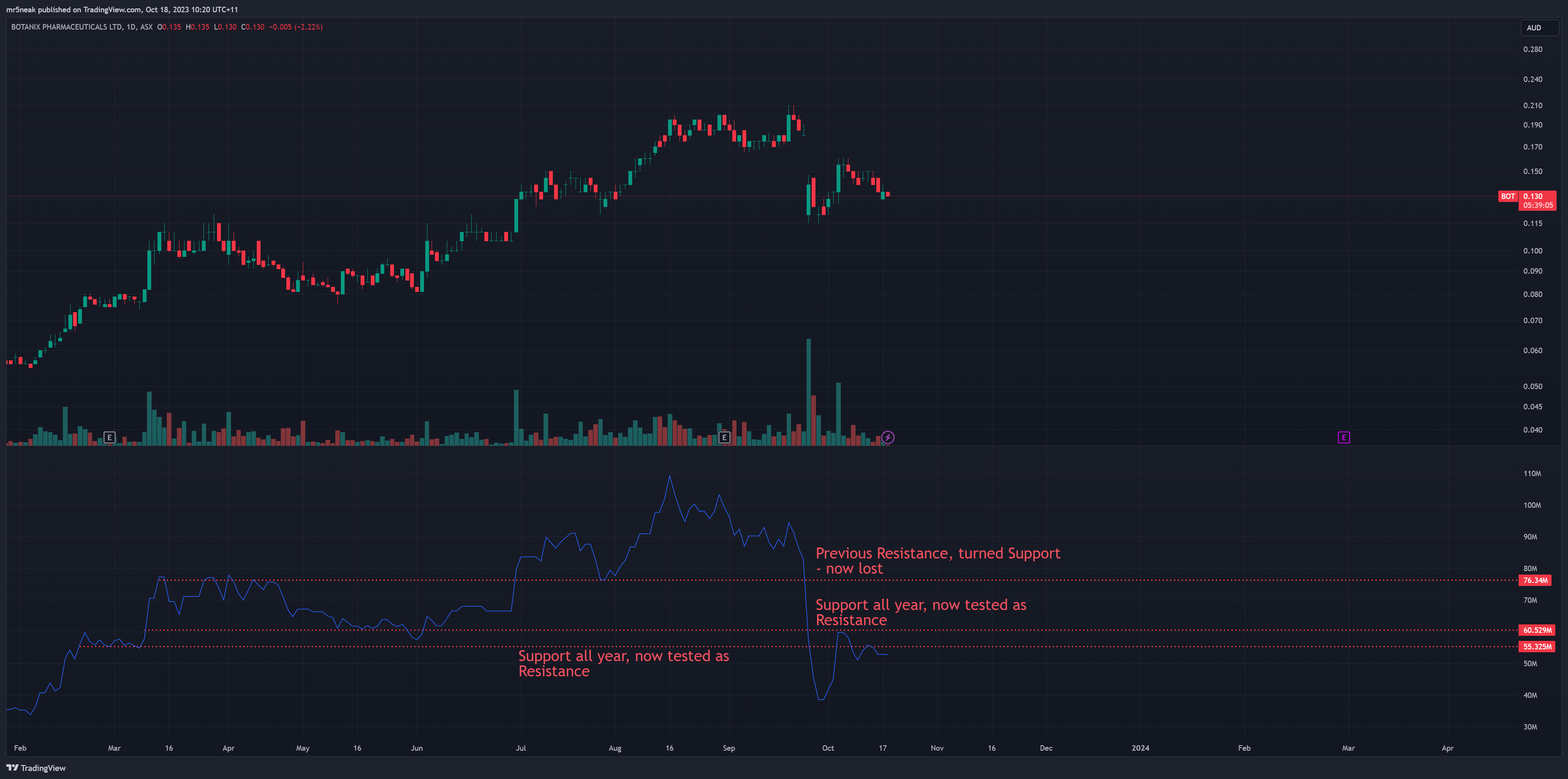Viewport: 1568px width, 779px height.
Task: Click the 05:39:05 countdown timer
Action: point(1538,205)
